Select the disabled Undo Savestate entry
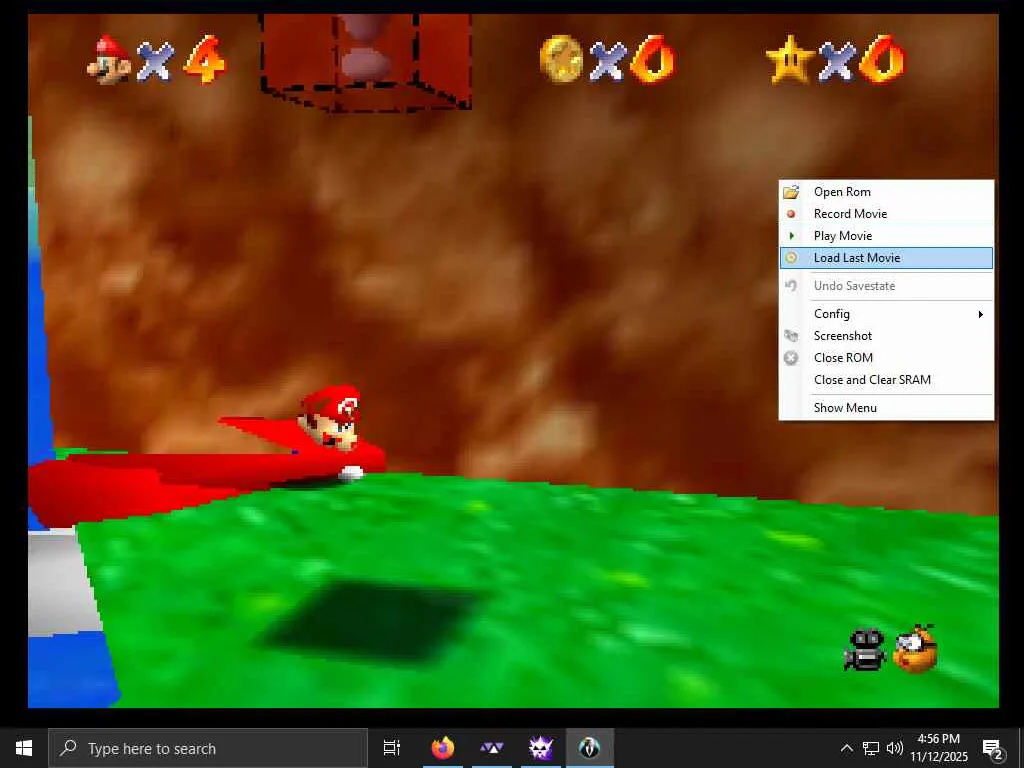 [886, 286]
